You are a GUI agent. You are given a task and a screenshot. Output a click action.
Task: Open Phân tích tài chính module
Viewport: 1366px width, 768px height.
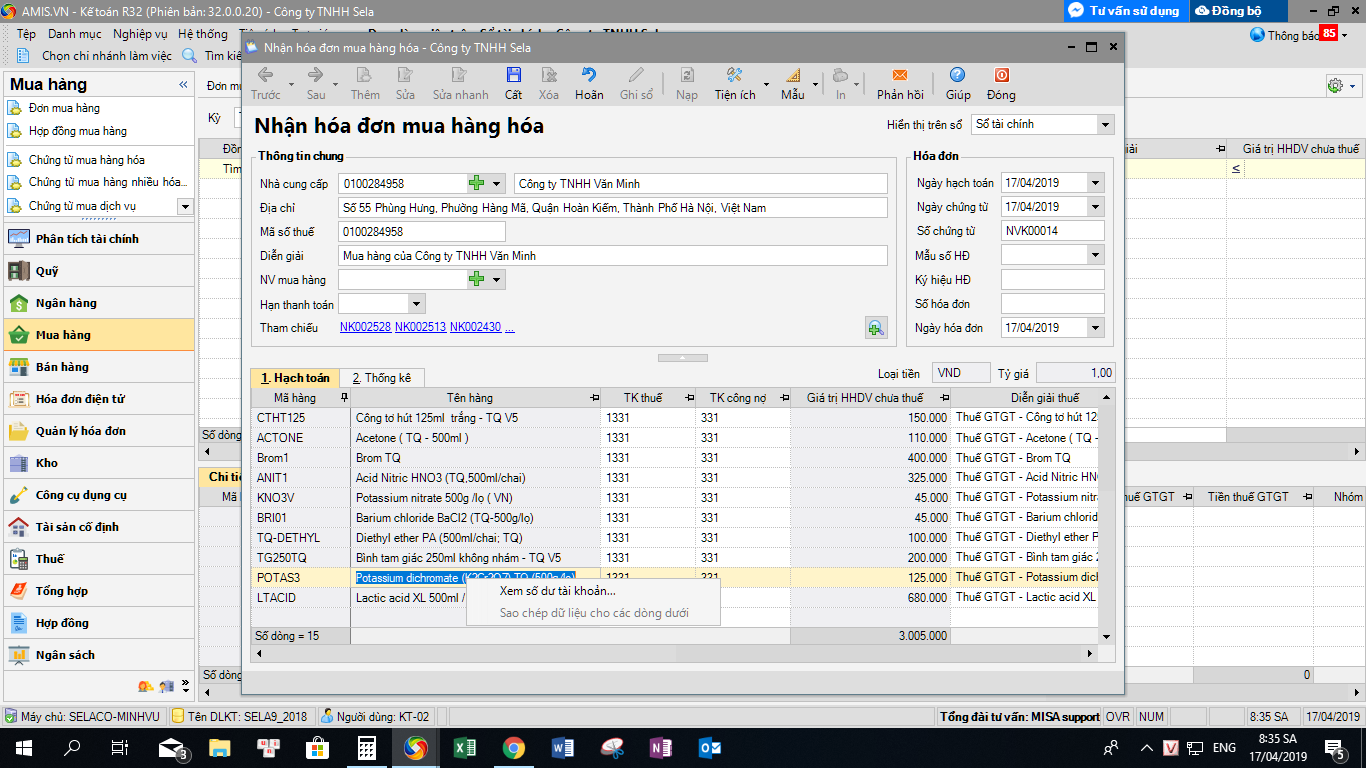point(98,239)
